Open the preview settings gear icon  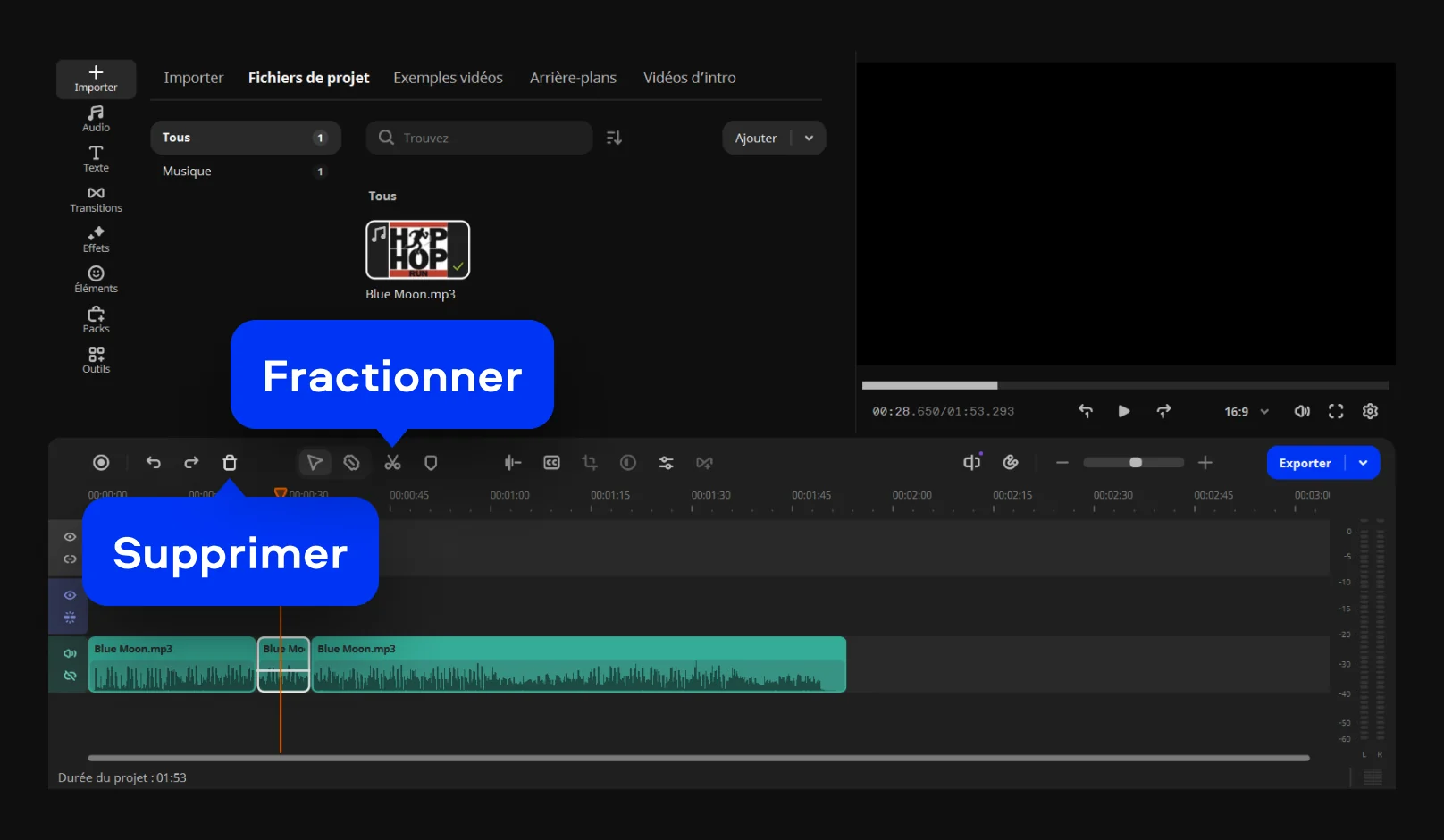[x=1370, y=411]
